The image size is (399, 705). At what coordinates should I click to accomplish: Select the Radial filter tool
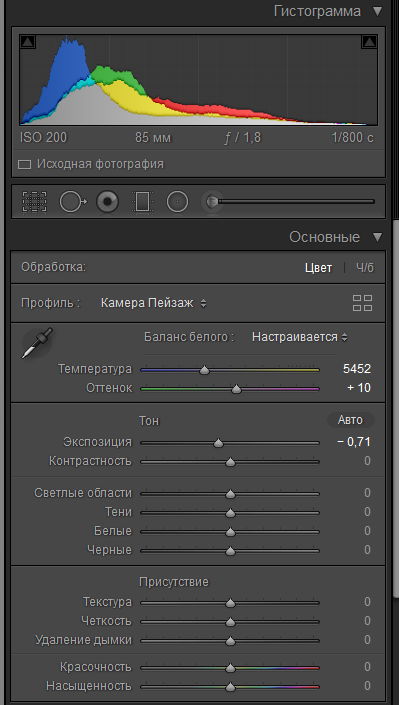pyautogui.click(x=177, y=201)
